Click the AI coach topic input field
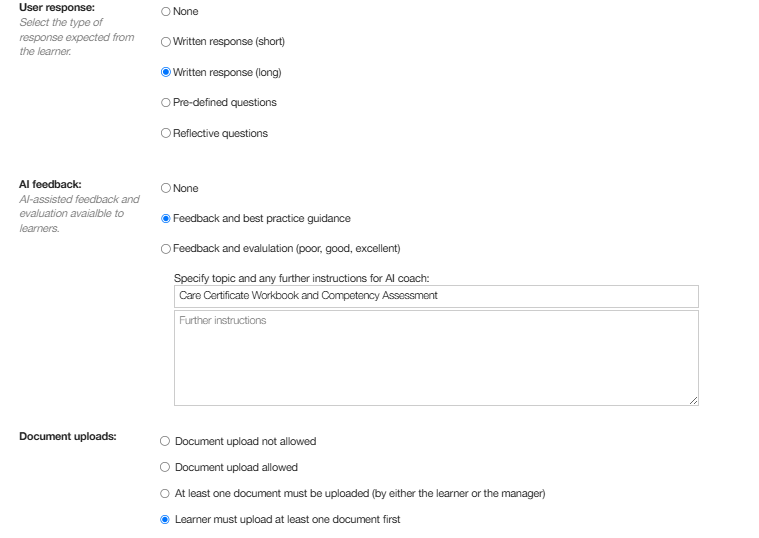 pyautogui.click(x=436, y=296)
